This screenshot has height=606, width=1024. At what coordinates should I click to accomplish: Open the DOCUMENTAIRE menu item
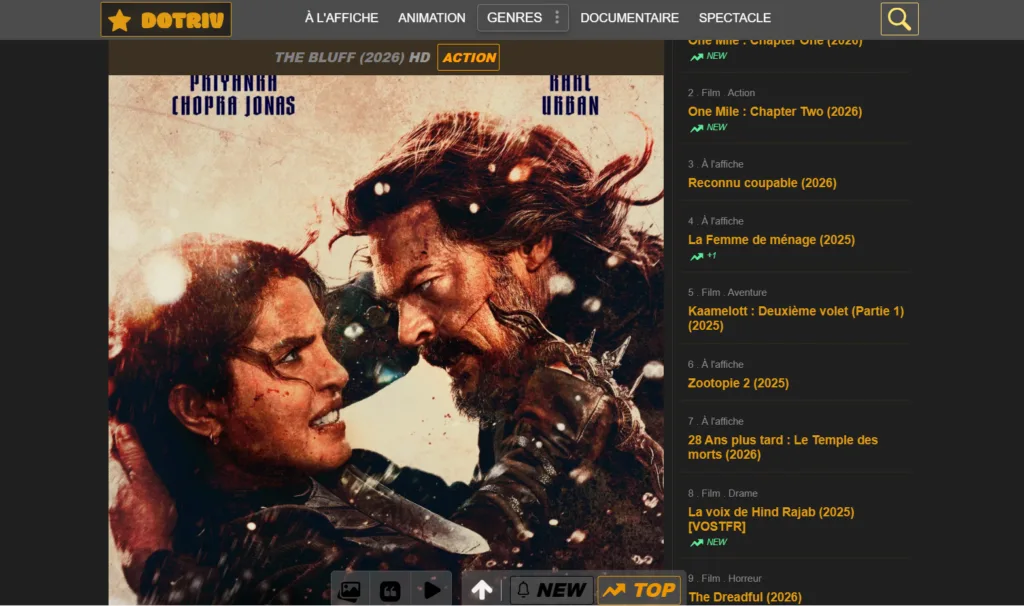coord(629,18)
